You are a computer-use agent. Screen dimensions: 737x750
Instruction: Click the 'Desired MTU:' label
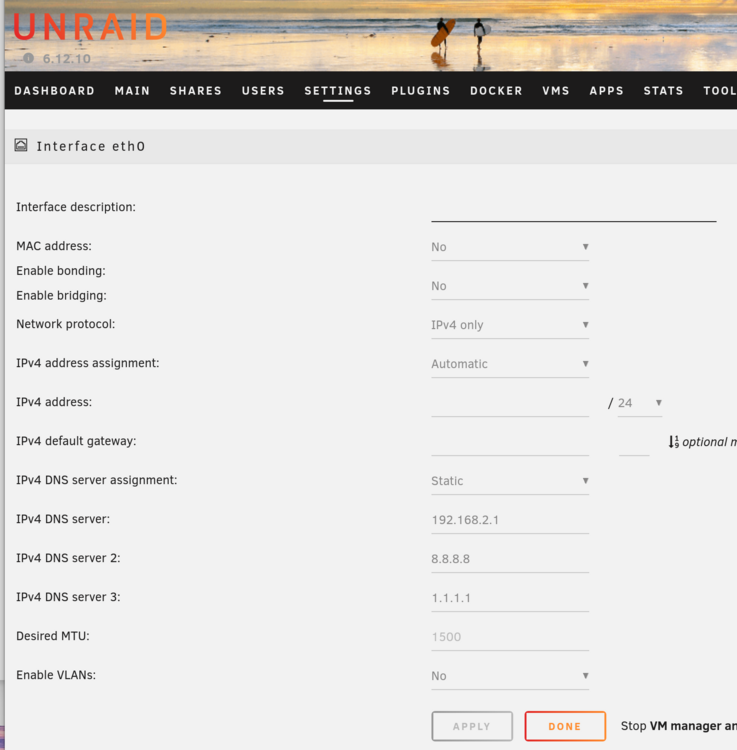(53, 636)
